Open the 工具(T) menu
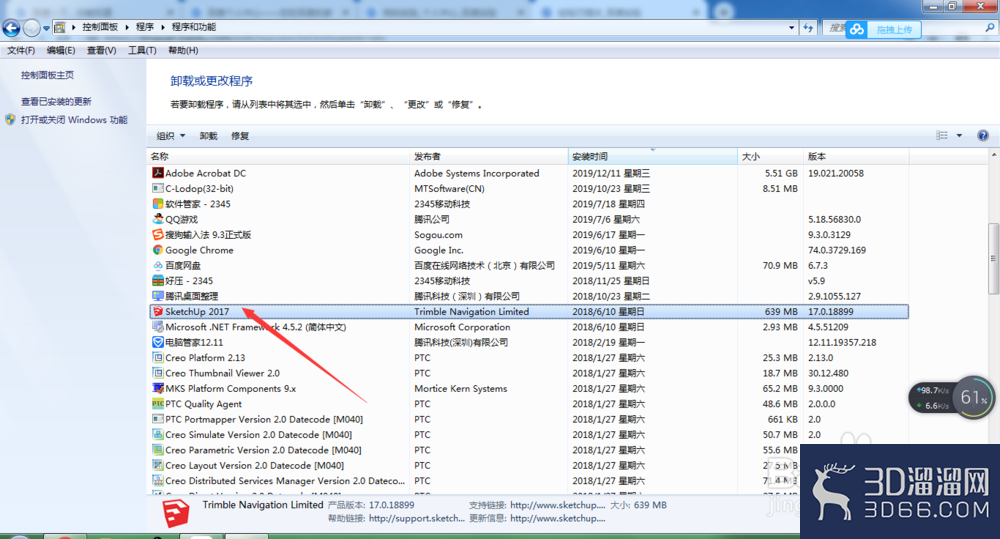 click(142, 50)
